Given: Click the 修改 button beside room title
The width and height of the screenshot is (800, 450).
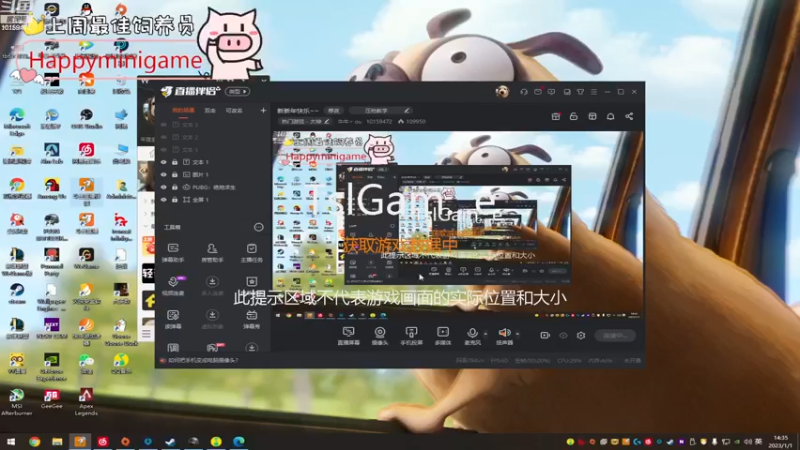Looking at the screenshot, I should click(x=334, y=110).
